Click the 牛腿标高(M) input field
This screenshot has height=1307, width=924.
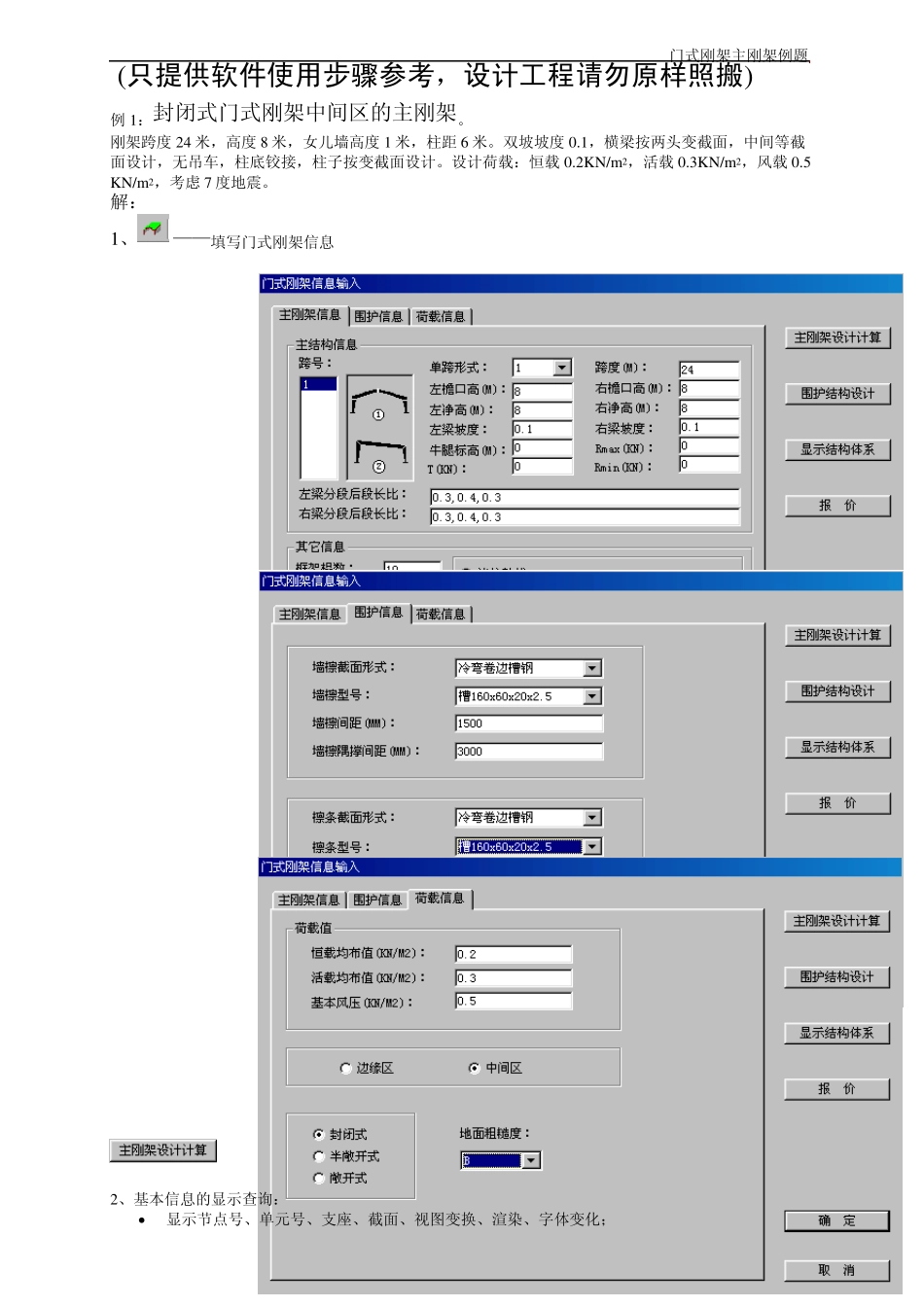[x=543, y=448]
